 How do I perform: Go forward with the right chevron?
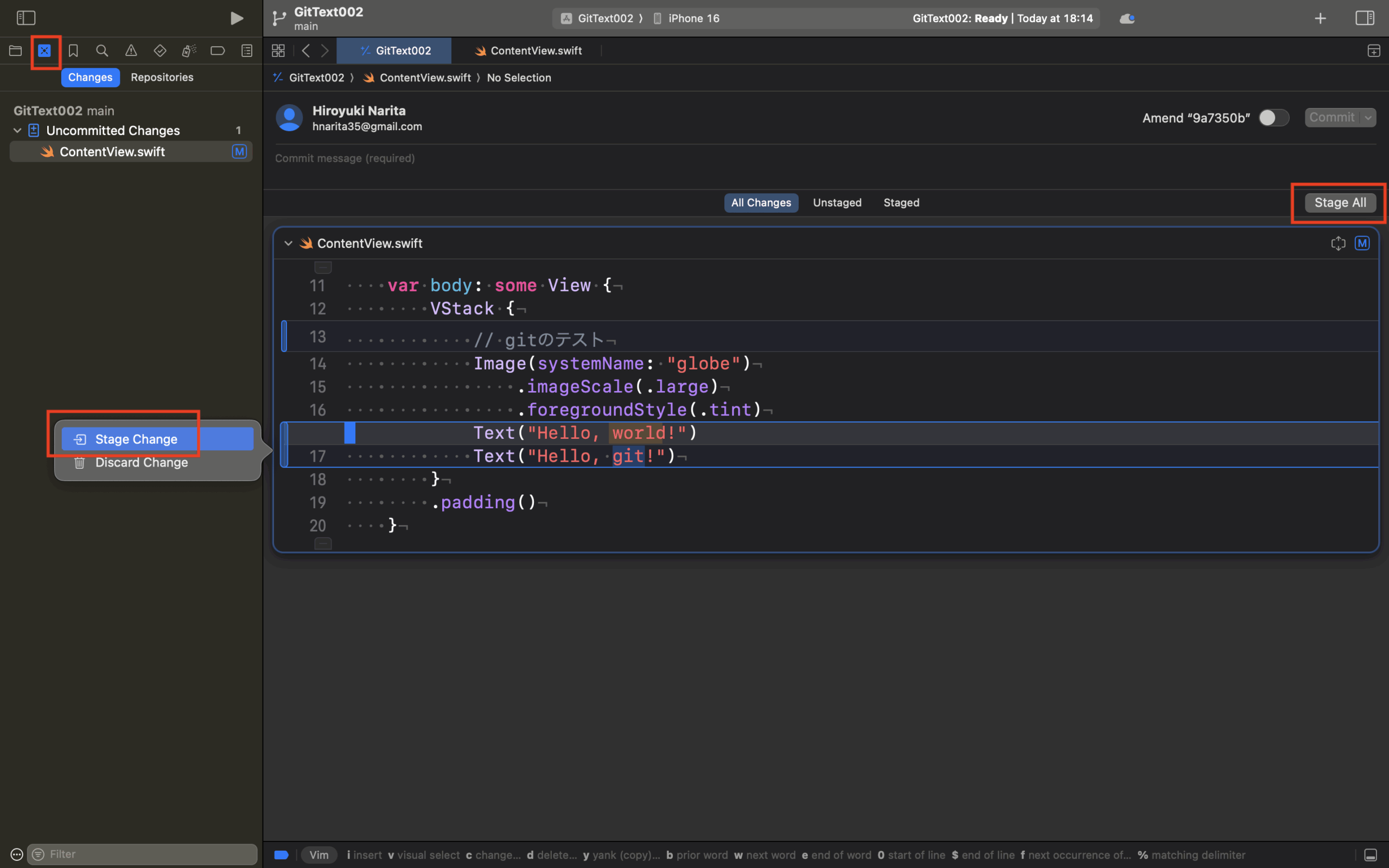point(325,50)
